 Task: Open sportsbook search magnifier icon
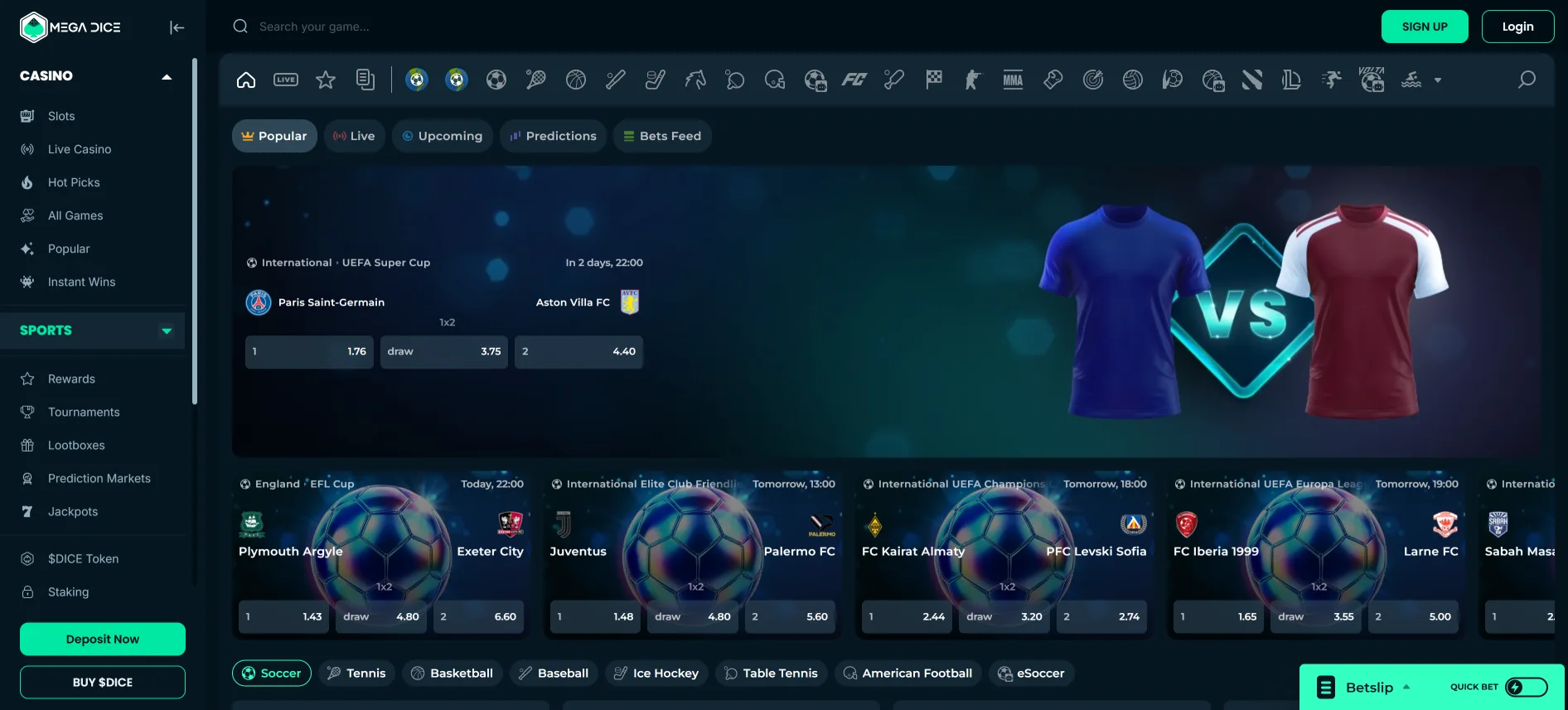pos(1527,80)
